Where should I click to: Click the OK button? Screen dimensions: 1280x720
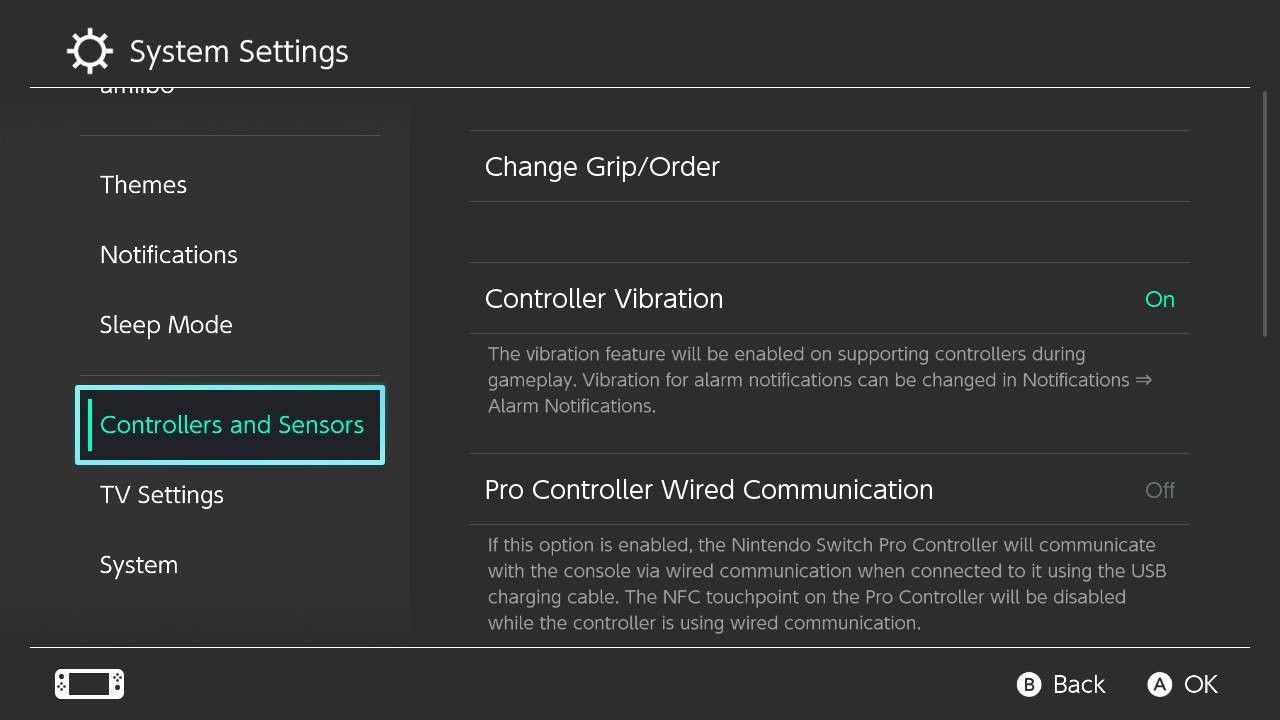(x=1182, y=684)
